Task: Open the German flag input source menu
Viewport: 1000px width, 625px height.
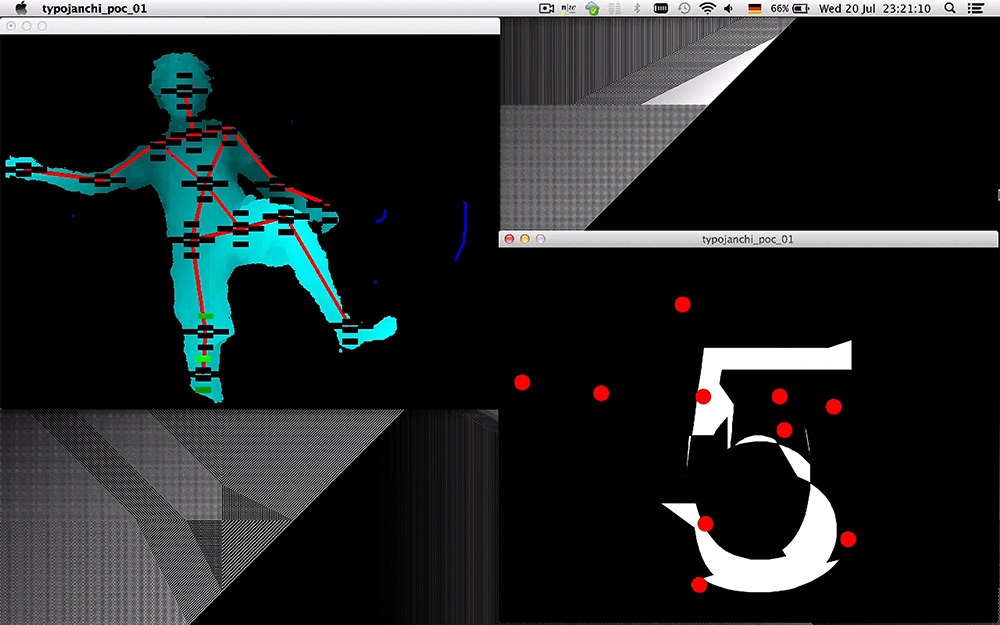Action: (x=755, y=8)
